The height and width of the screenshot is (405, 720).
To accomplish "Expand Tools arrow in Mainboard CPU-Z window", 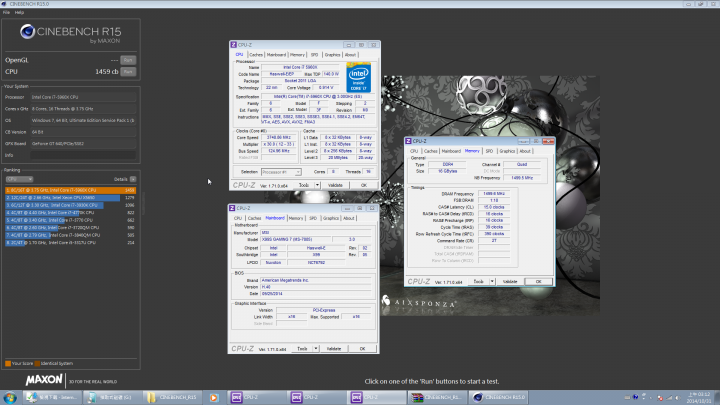I will 316,349.
